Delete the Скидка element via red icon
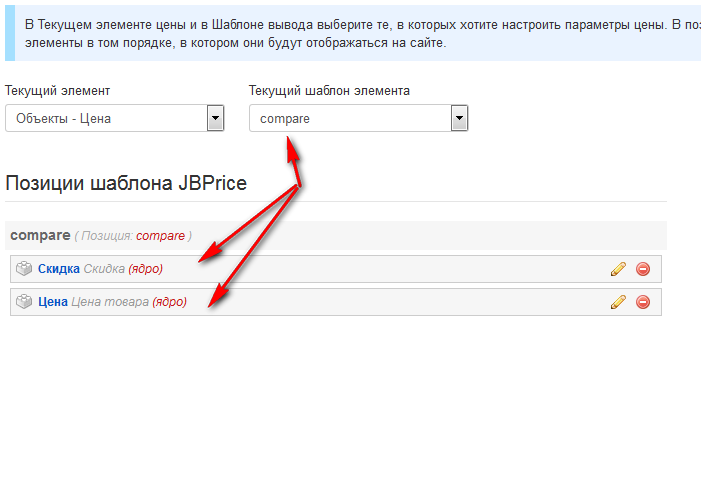This screenshot has width=701, height=503. (643, 269)
